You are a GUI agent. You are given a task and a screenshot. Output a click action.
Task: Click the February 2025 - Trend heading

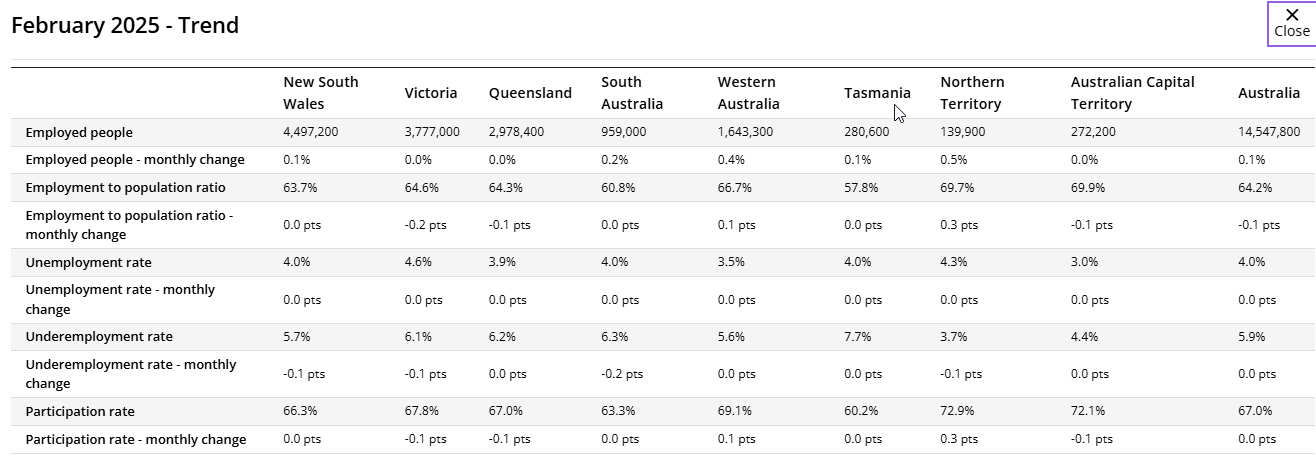(125, 25)
